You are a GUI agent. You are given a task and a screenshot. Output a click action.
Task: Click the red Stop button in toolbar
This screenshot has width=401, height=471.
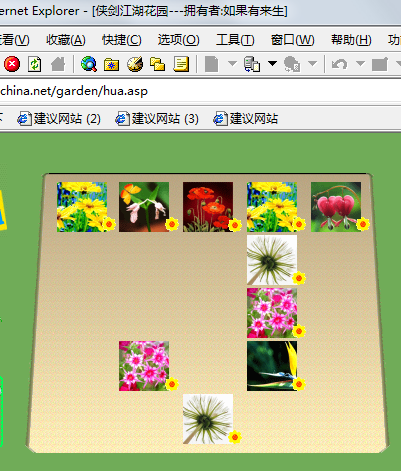pyautogui.click(x=12, y=64)
